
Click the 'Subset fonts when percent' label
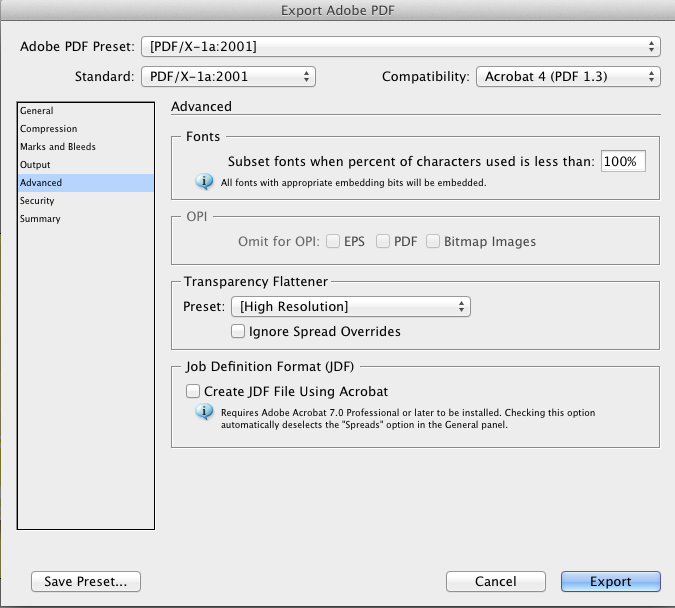coord(411,161)
